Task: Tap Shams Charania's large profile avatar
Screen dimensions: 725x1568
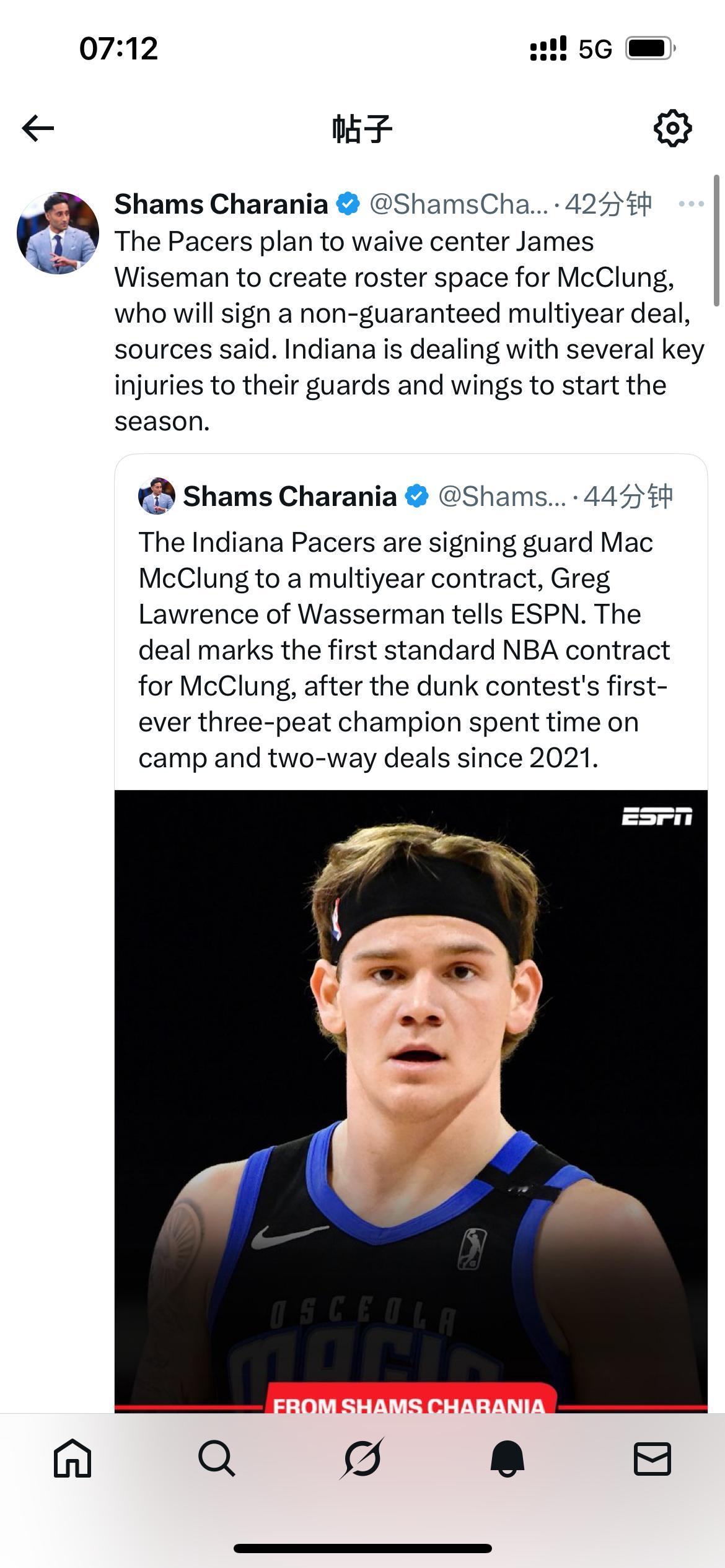Action: 58,233
